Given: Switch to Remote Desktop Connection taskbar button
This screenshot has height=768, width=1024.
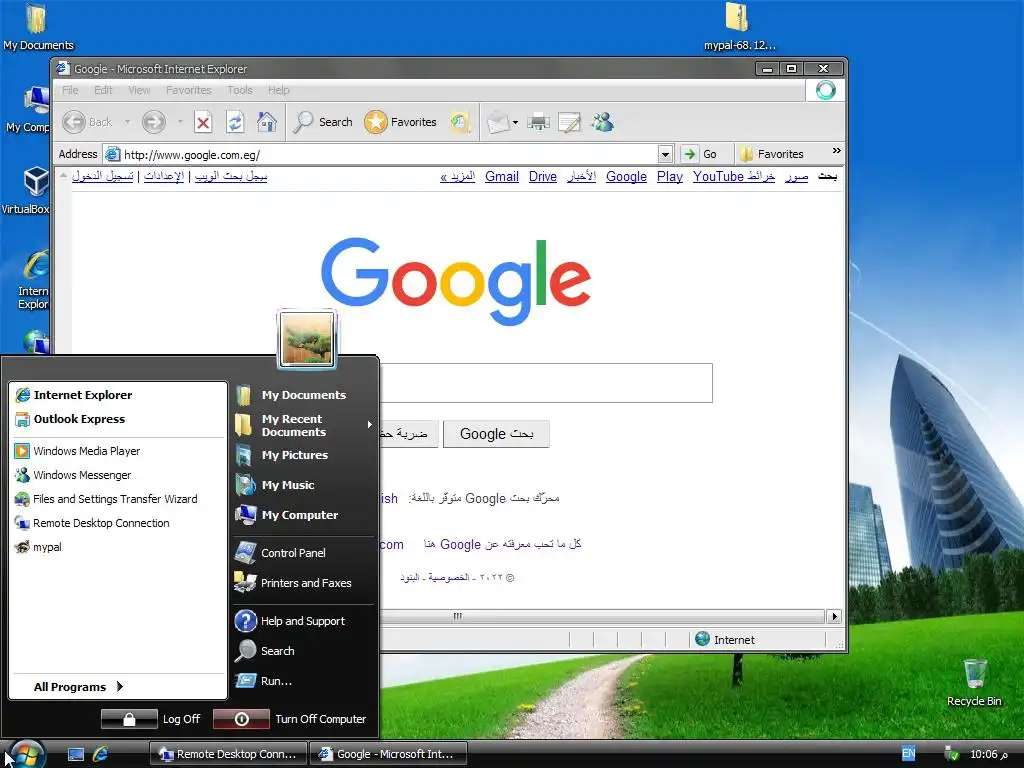Looking at the screenshot, I should click(228, 754).
